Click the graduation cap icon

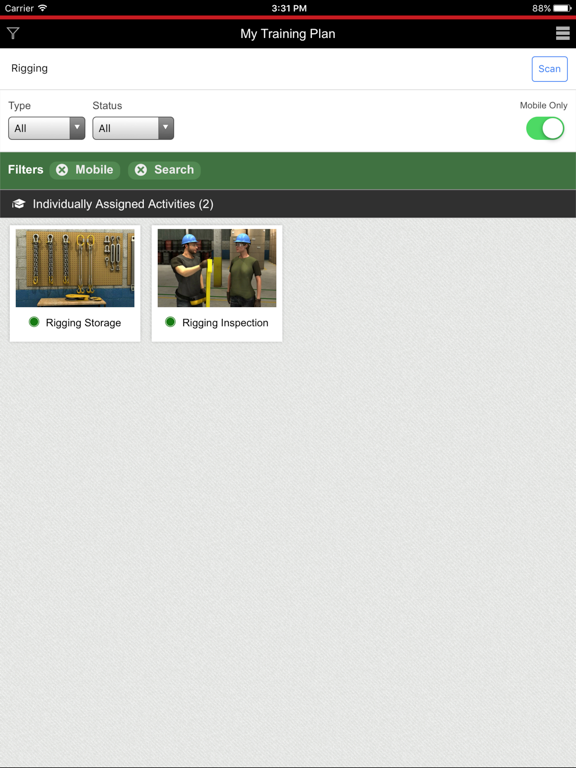pos(19,204)
